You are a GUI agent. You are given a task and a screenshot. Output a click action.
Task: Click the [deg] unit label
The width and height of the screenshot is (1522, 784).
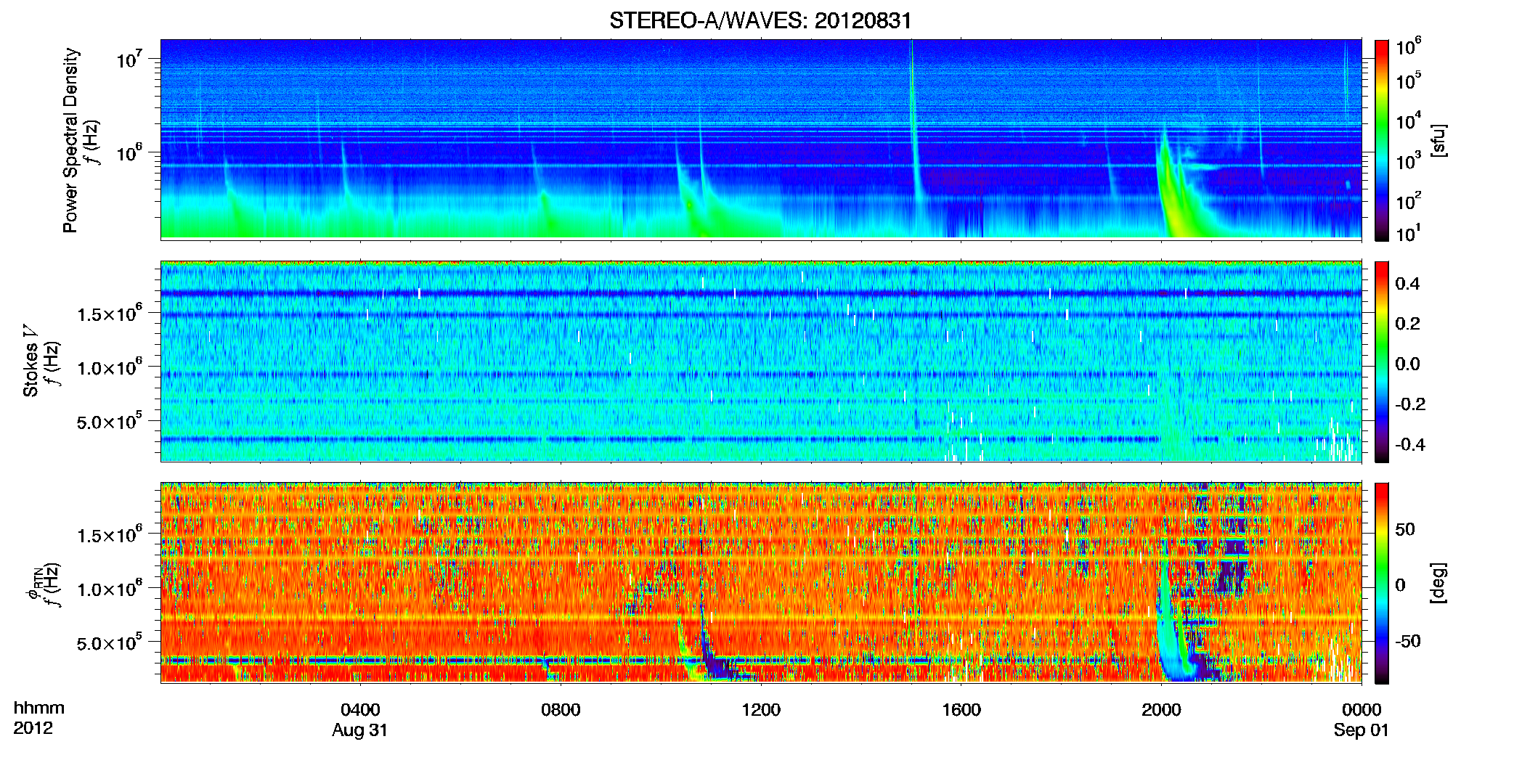tap(1438, 583)
